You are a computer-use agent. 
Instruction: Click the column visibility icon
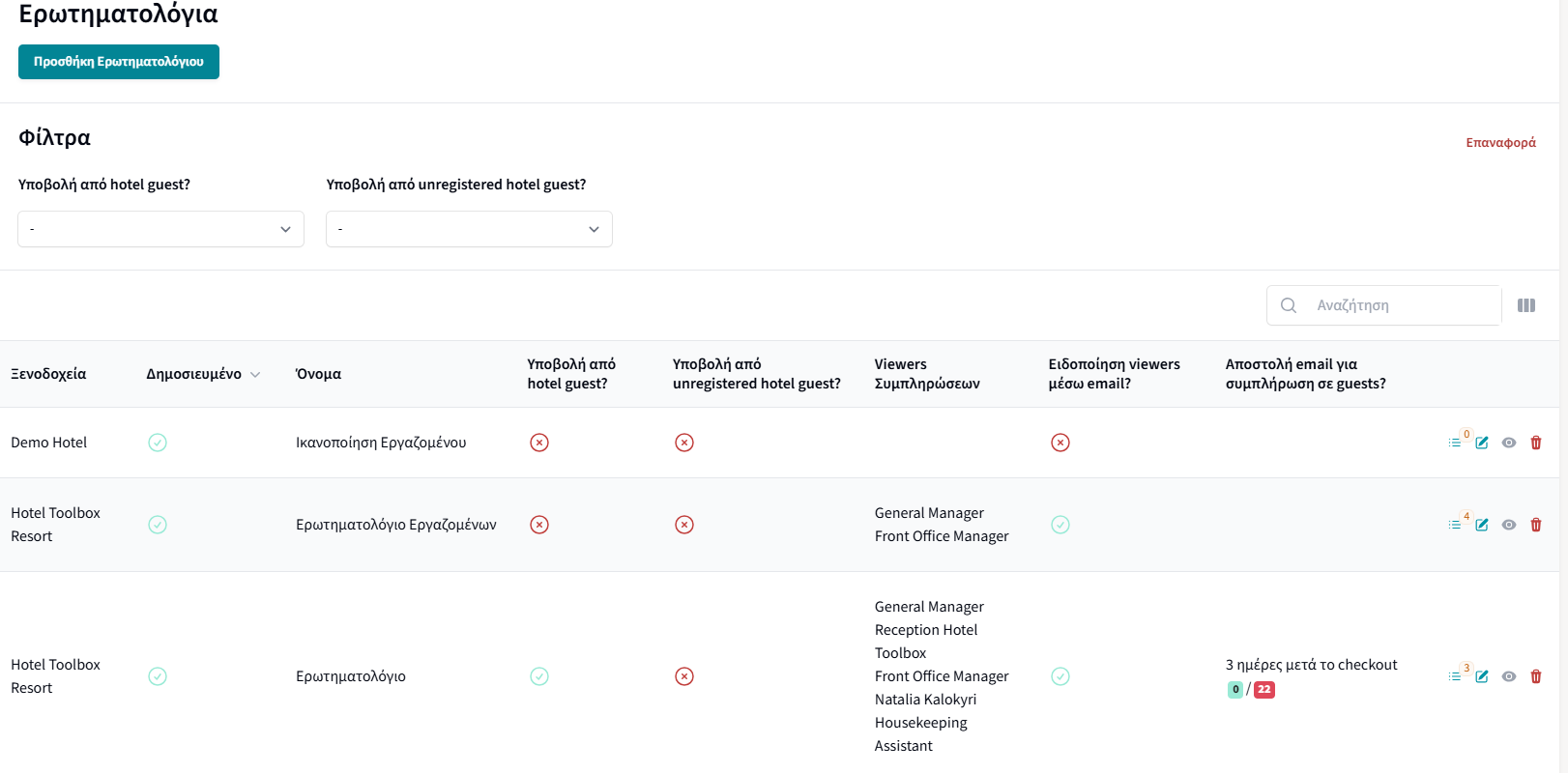pyautogui.click(x=1526, y=305)
